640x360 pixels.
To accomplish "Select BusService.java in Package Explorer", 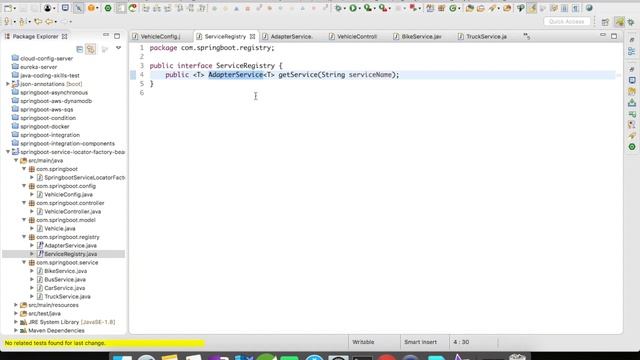I will pos(64,280).
